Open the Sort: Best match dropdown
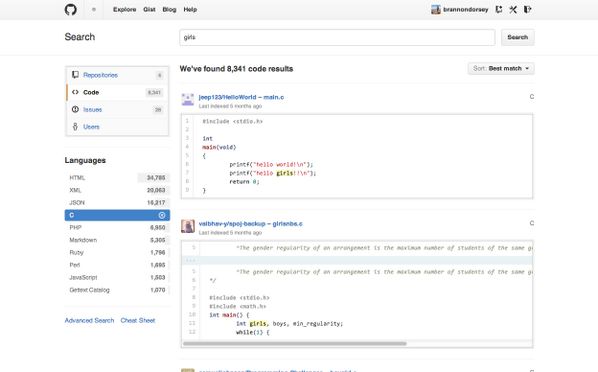Image resolution: width=598 pixels, height=372 pixels. 501,69
